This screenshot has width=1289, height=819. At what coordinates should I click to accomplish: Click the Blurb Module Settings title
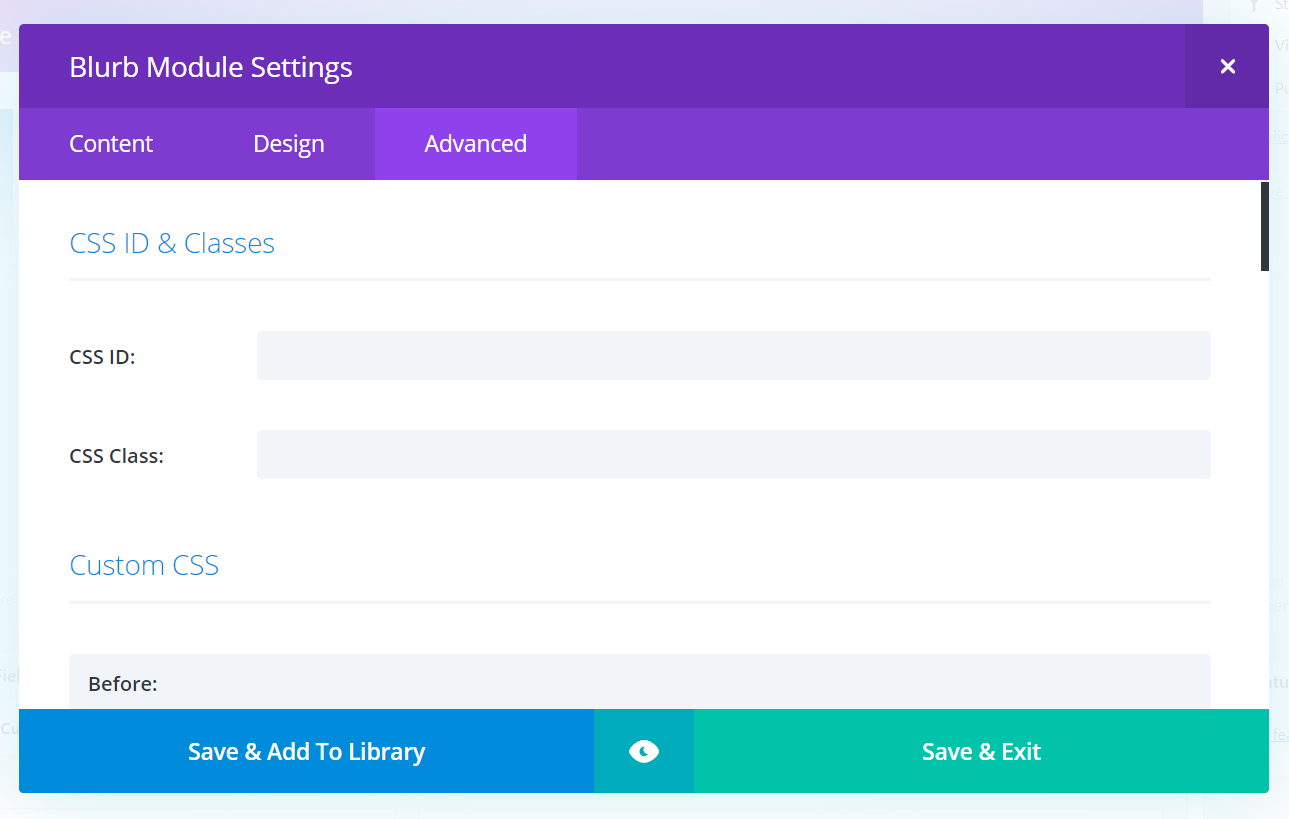[x=211, y=67]
